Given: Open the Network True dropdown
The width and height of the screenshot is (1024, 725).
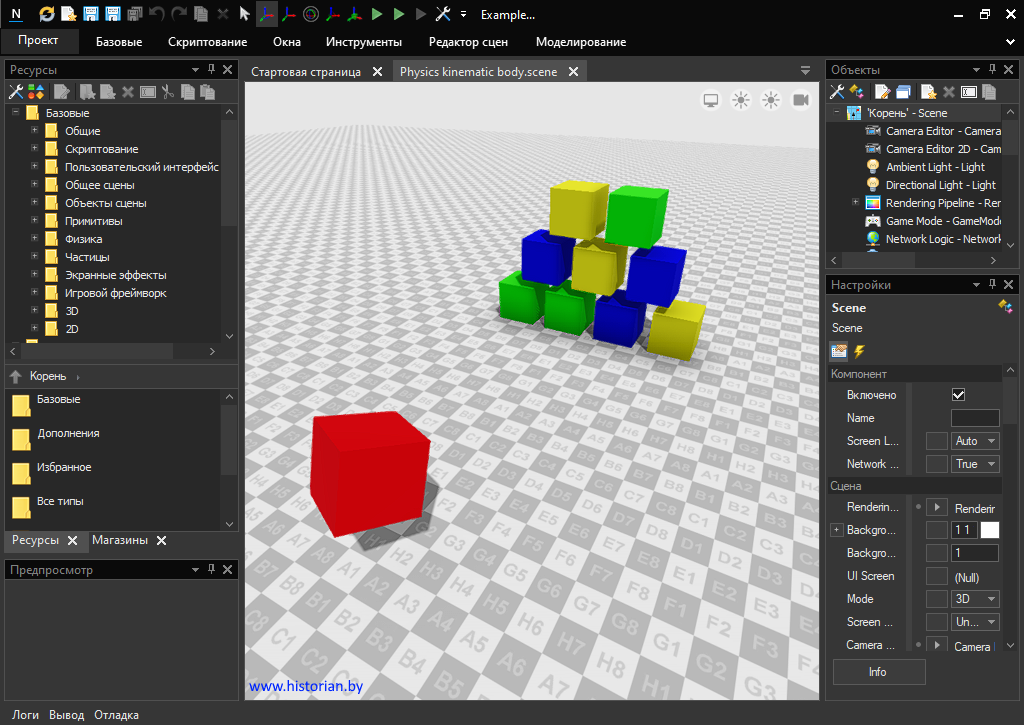Looking at the screenshot, I should (x=977, y=464).
